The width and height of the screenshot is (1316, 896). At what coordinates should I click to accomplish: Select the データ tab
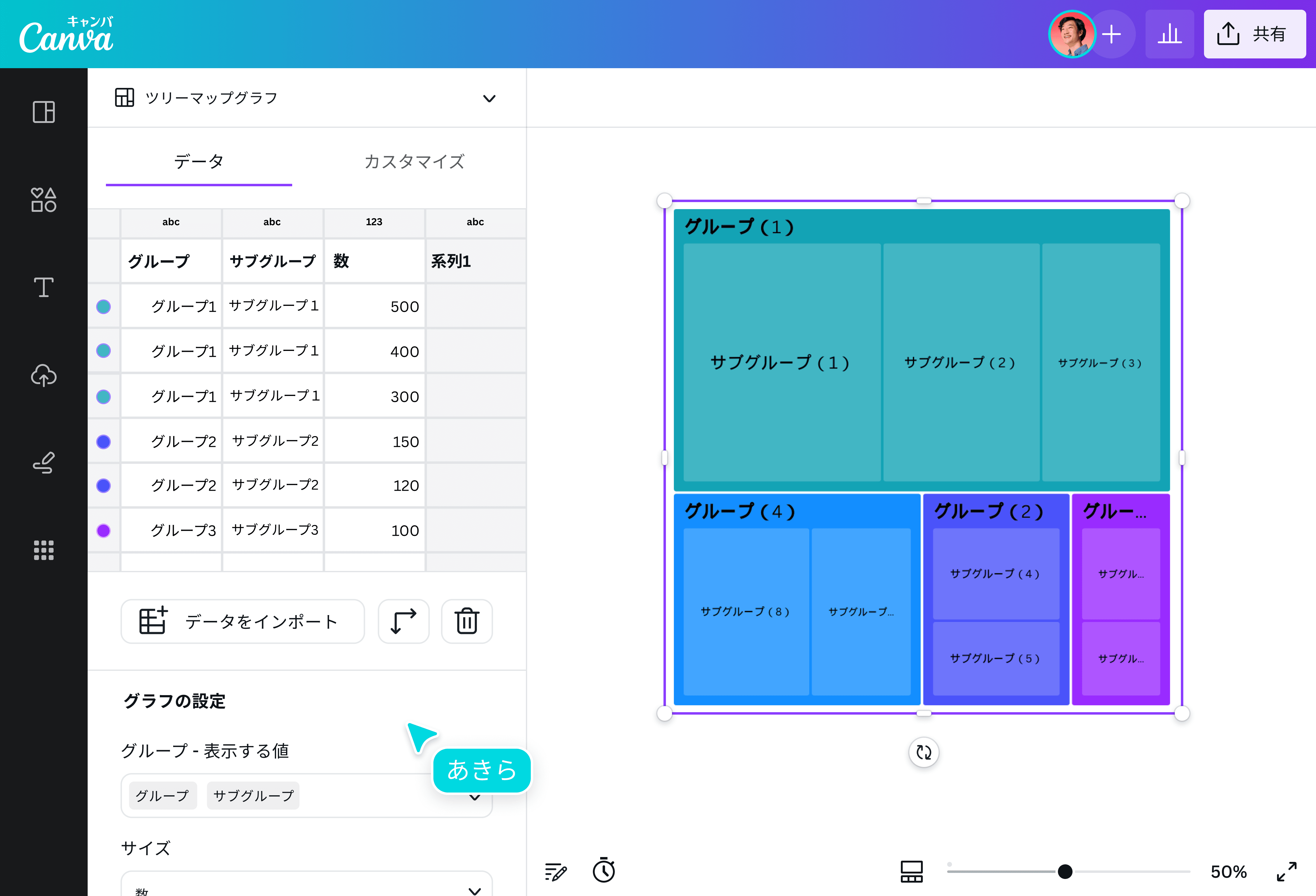click(x=199, y=162)
